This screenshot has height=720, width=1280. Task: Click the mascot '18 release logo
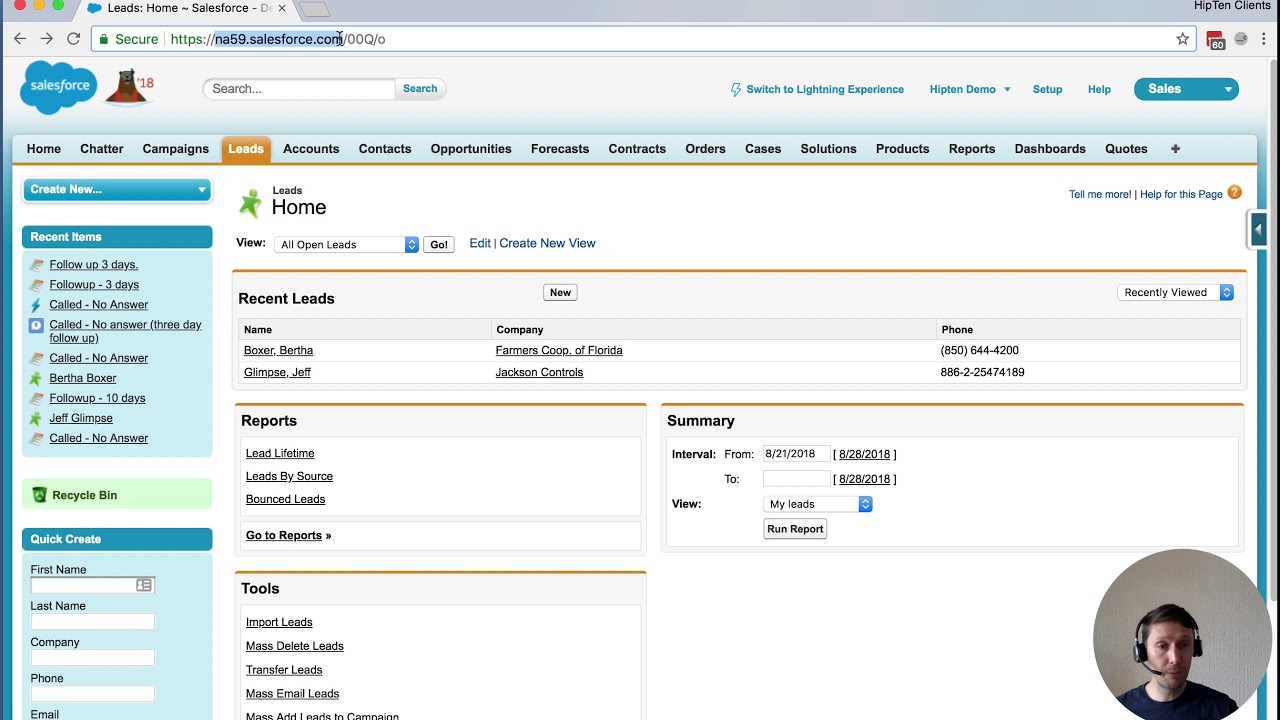pyautogui.click(x=130, y=87)
